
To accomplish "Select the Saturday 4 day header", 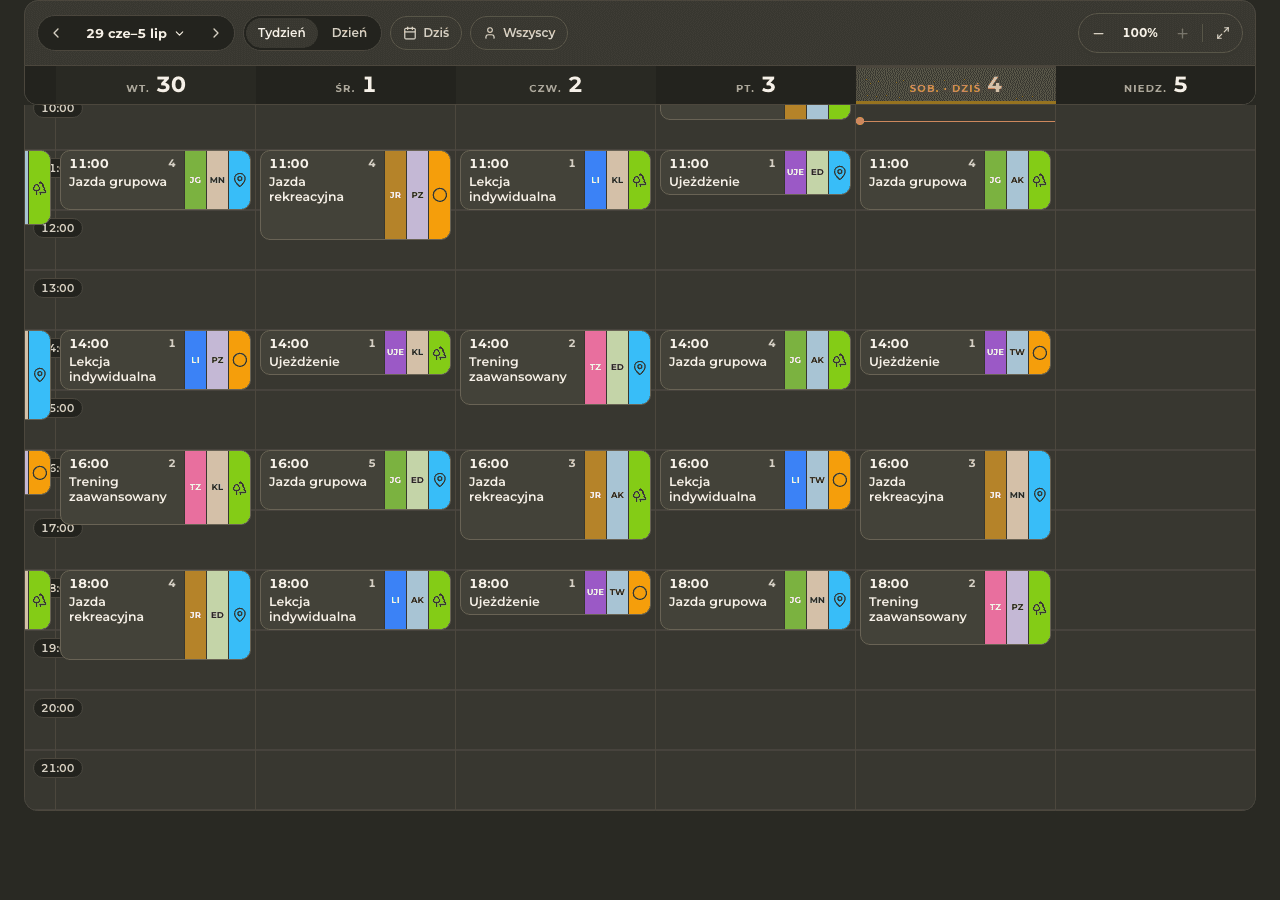I will click(x=955, y=85).
